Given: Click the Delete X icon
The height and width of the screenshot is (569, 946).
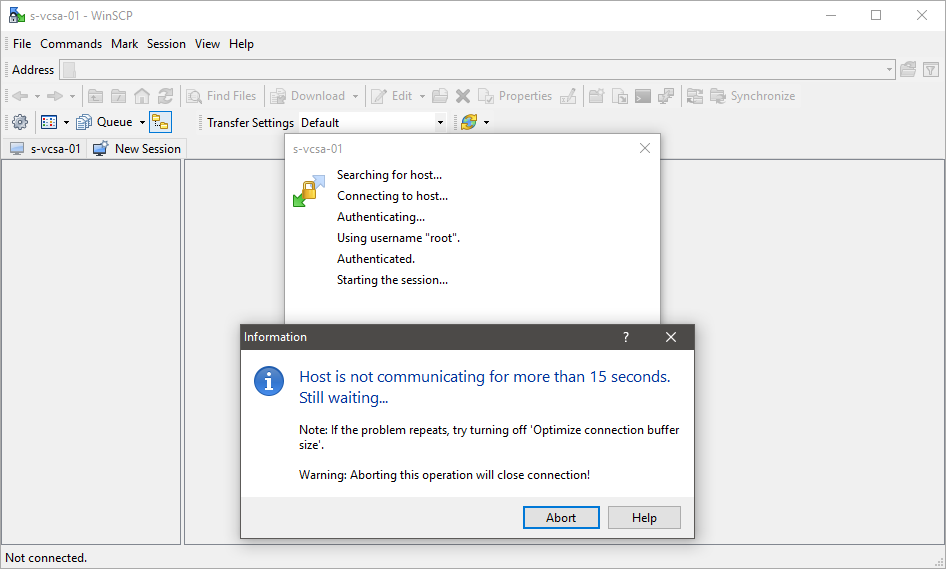Looking at the screenshot, I should [463, 96].
